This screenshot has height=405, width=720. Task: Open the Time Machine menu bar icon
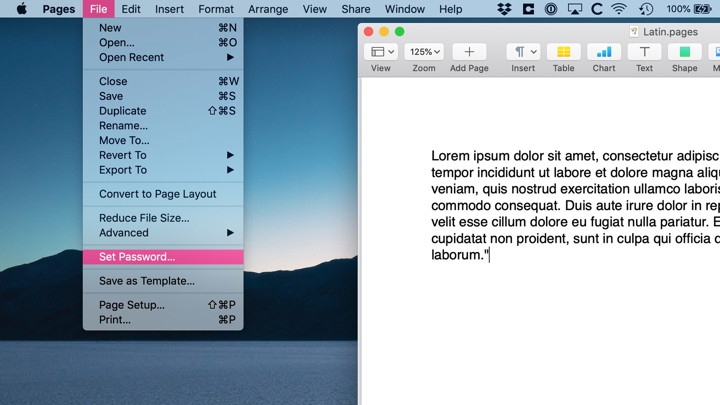(646, 9)
